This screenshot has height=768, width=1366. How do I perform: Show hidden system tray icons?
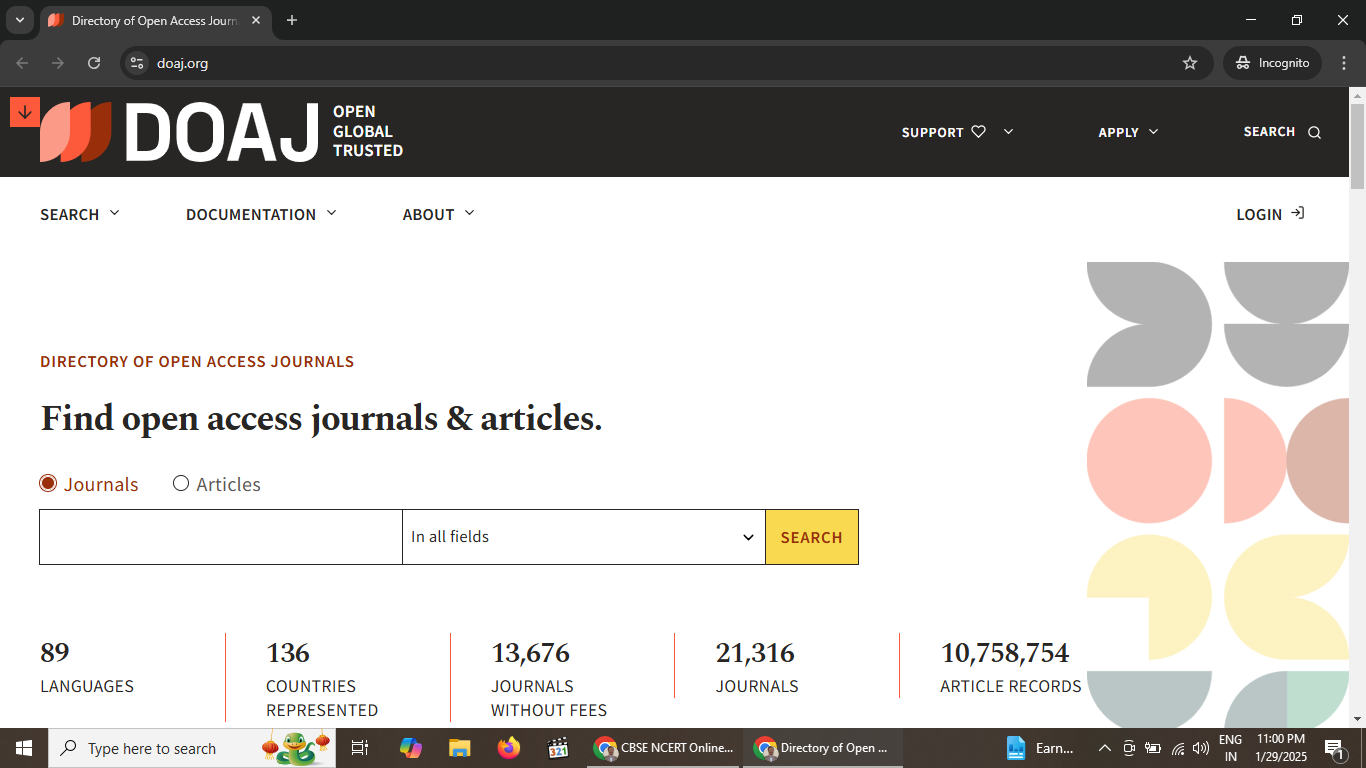(x=1105, y=748)
